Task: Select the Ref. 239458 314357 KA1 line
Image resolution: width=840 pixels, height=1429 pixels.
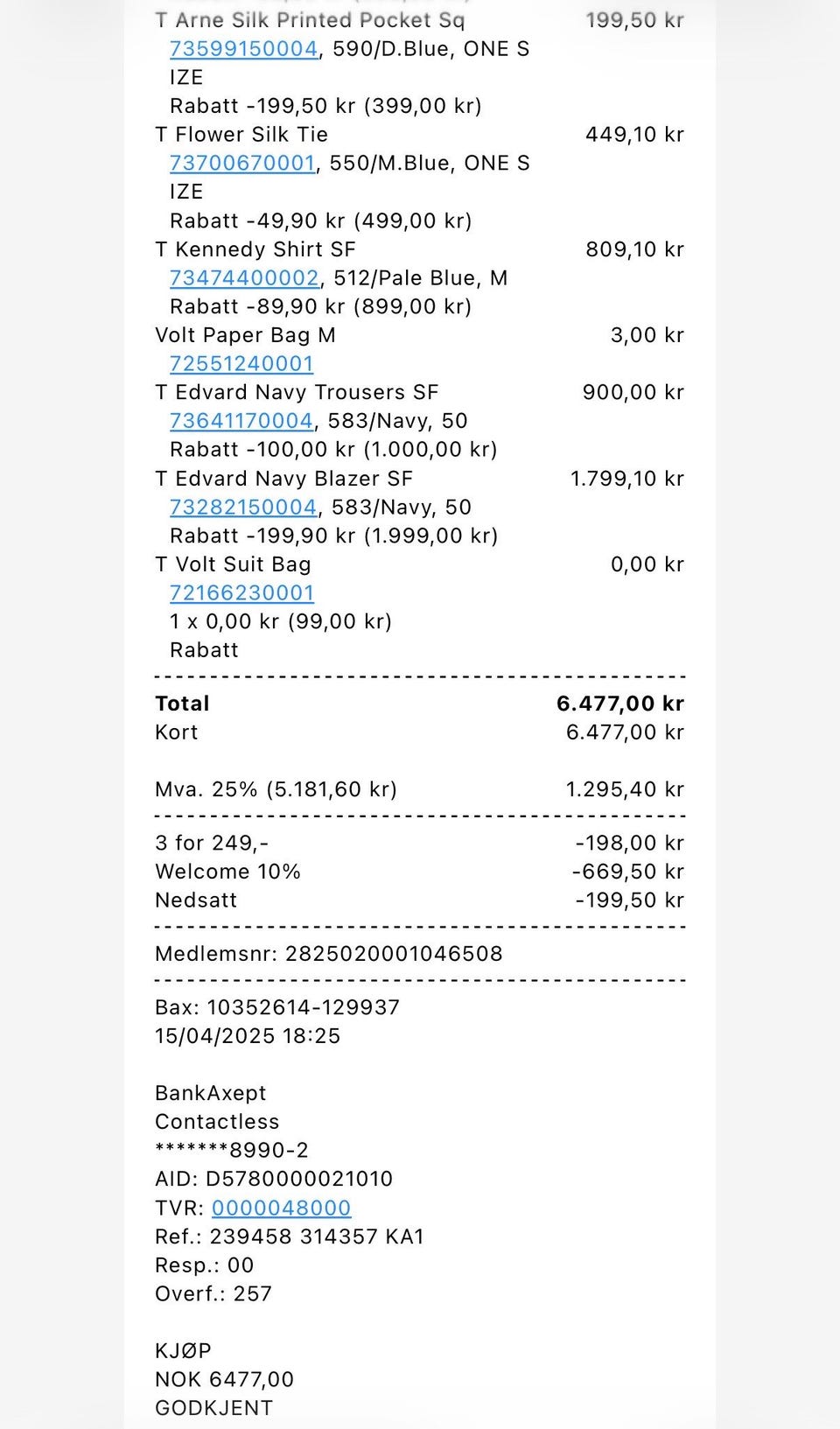Action: pos(290,1236)
